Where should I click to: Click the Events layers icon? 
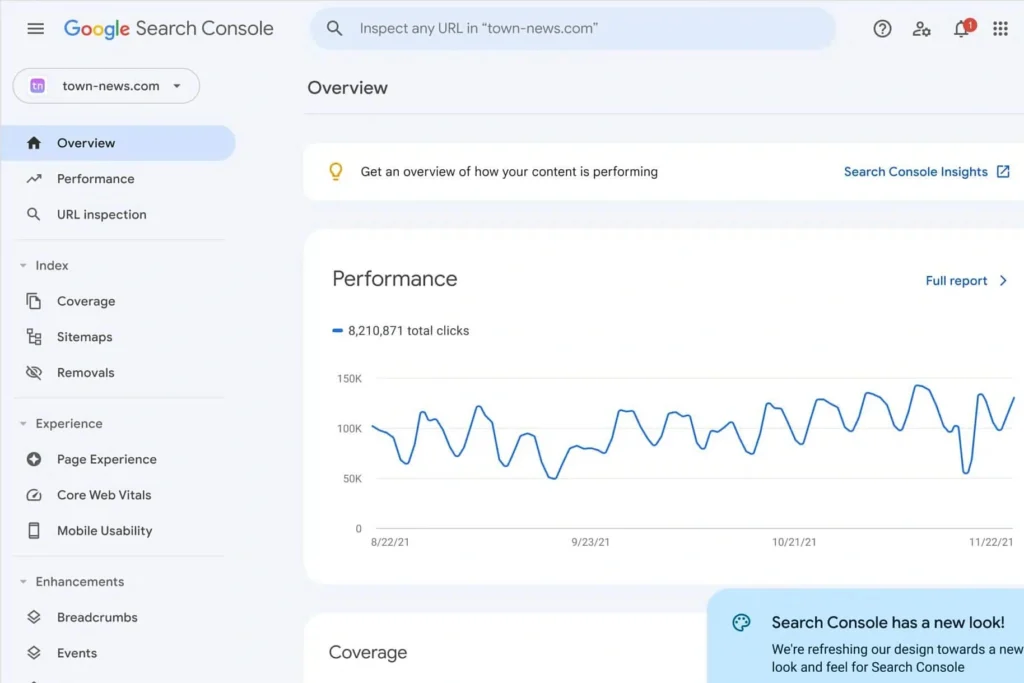(x=34, y=653)
